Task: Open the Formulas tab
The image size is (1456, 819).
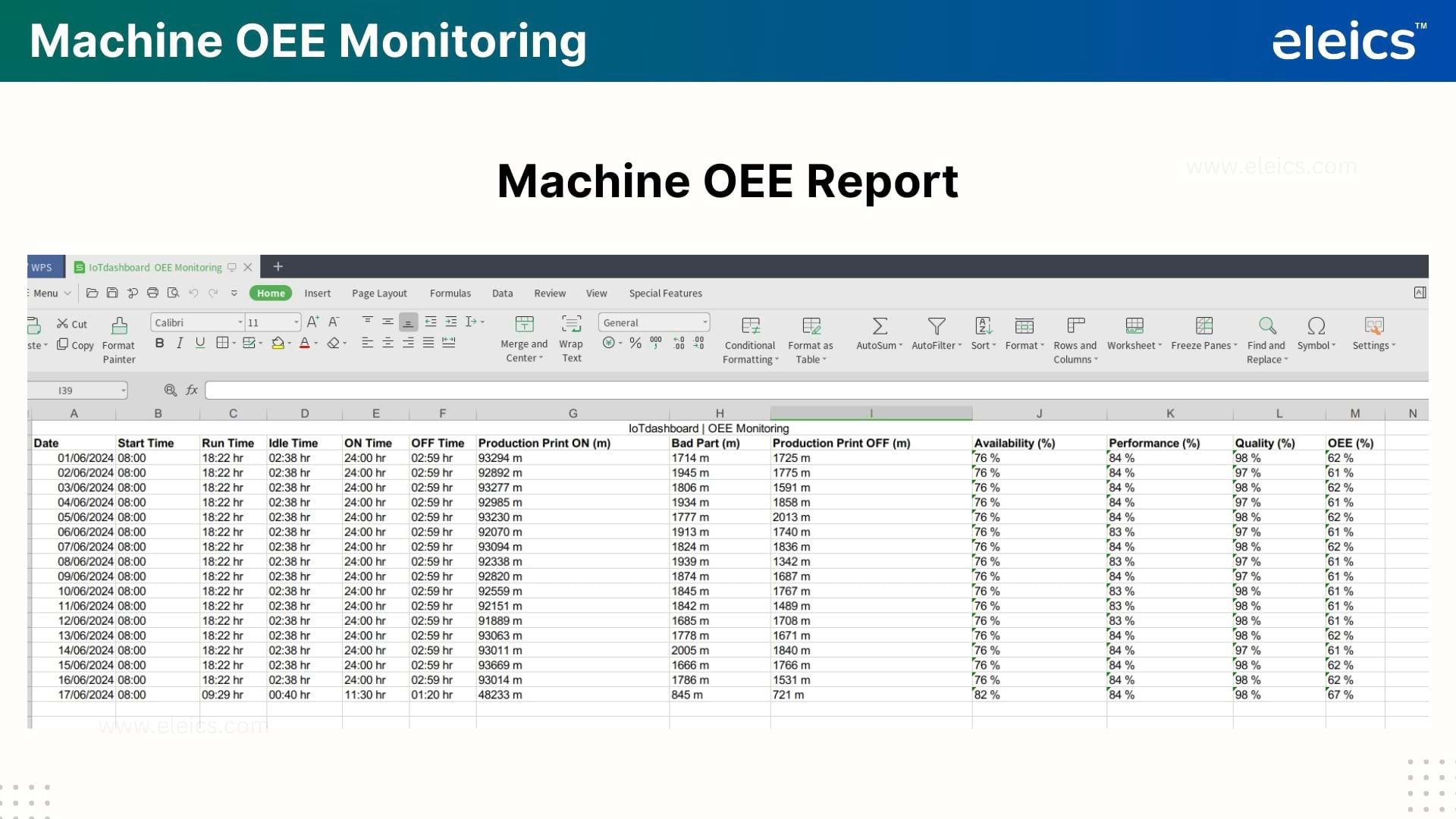Action: (x=450, y=293)
